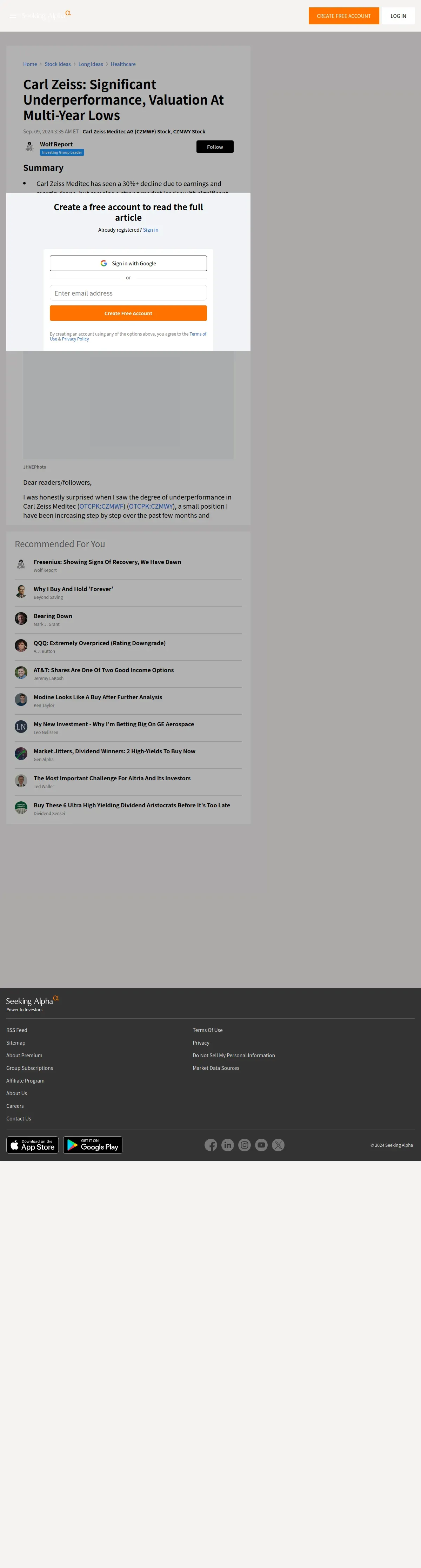This screenshot has height=1568, width=421.
Task: Open 'Bearing Down' recommended article
Action: click(x=53, y=616)
